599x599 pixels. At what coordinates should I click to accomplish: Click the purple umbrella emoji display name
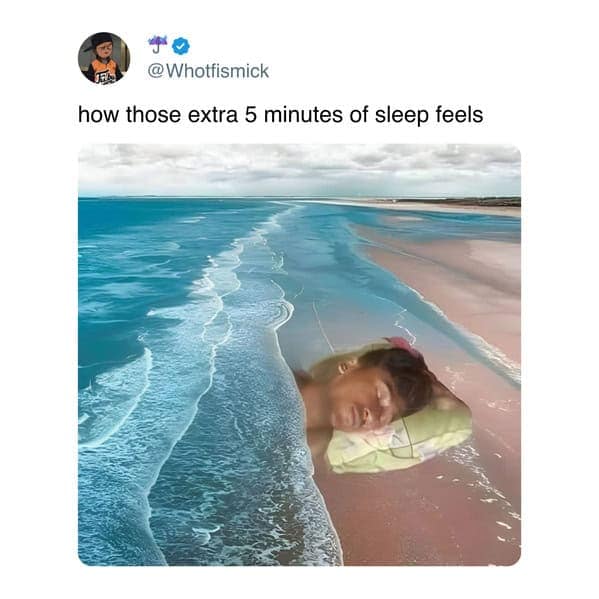(156, 44)
